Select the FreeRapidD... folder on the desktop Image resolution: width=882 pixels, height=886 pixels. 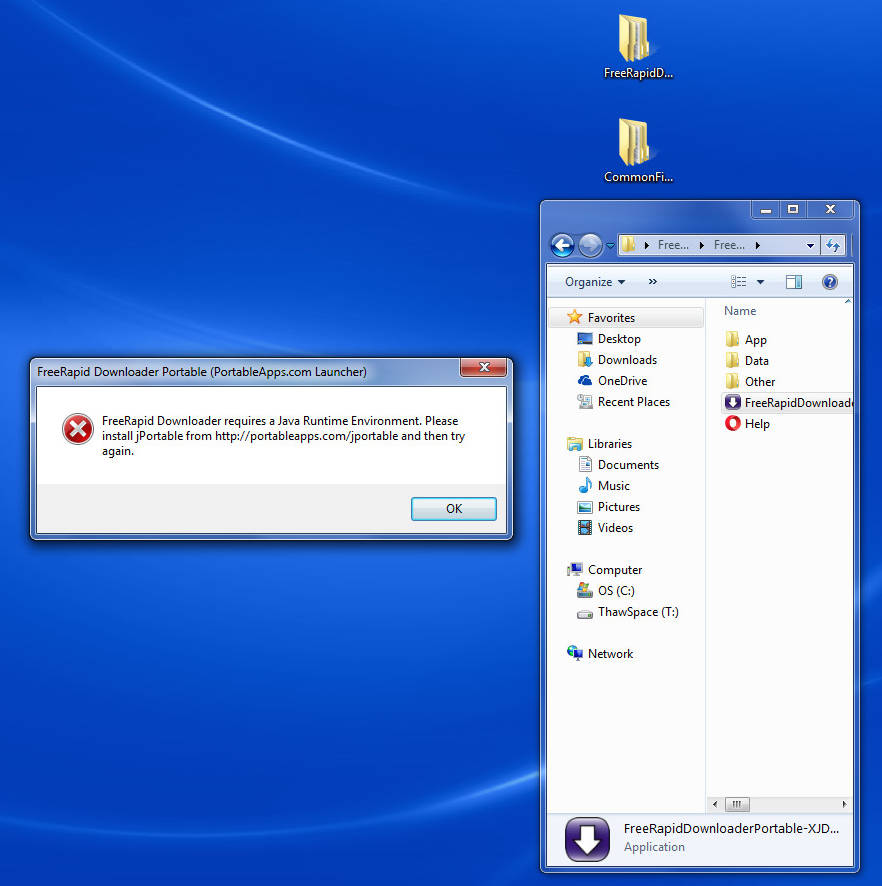coord(638,47)
